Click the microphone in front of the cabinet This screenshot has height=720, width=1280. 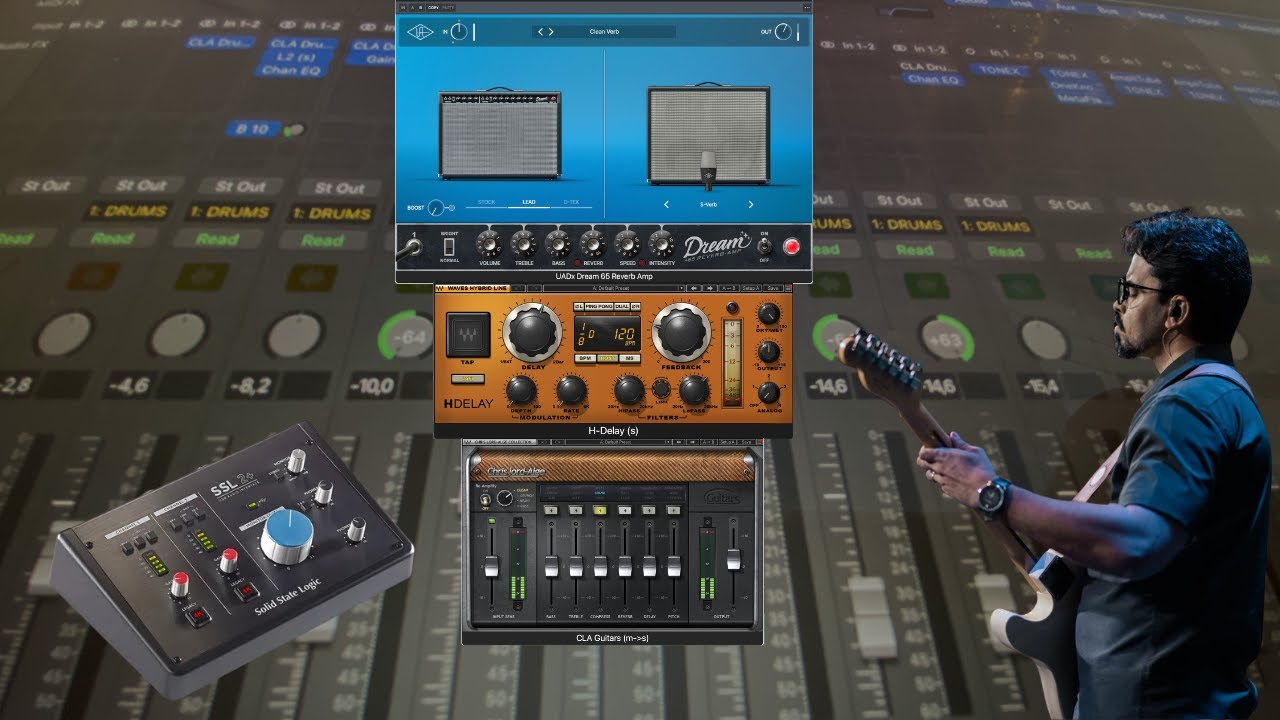[709, 170]
